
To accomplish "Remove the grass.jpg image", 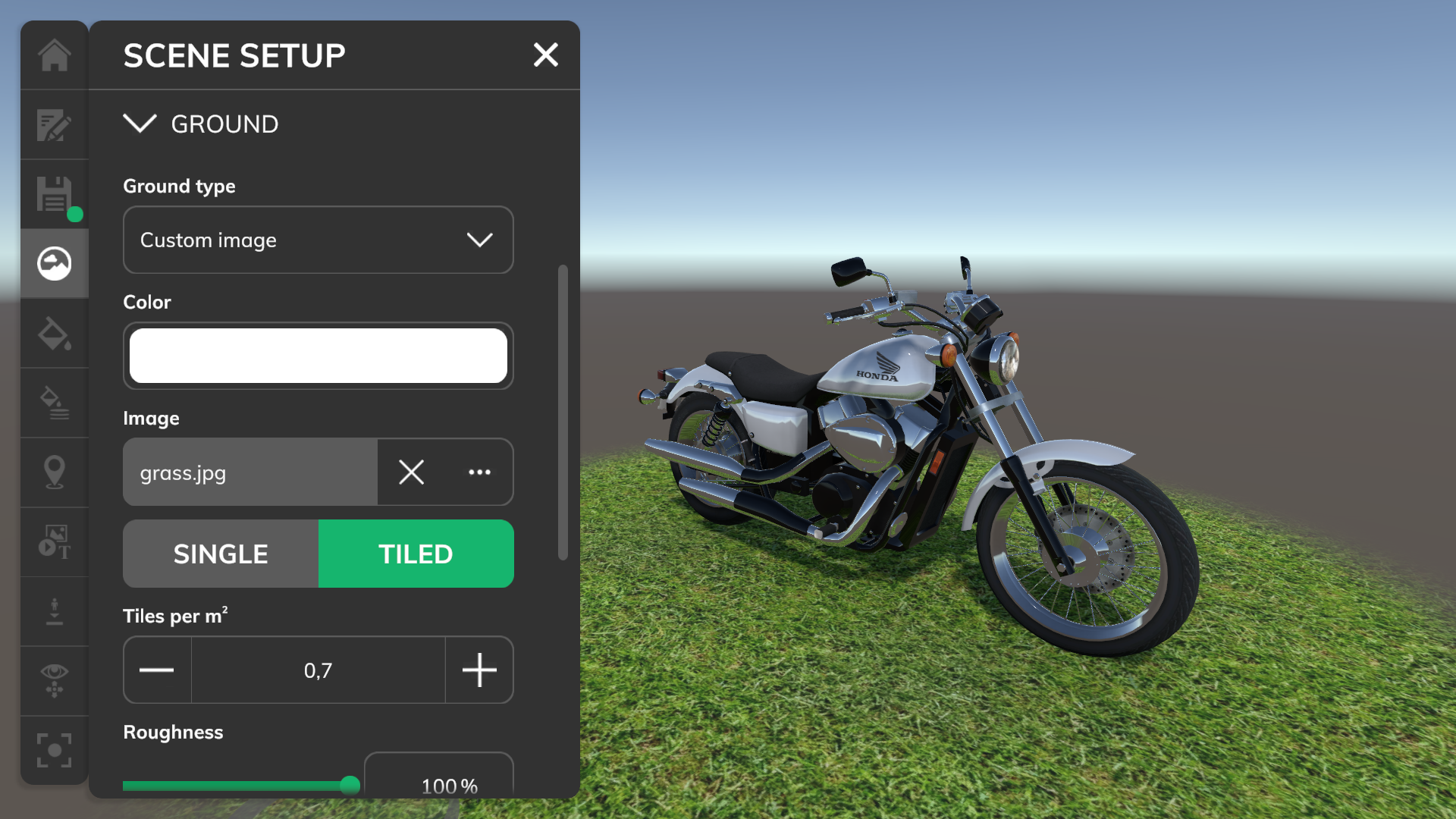I will point(411,472).
